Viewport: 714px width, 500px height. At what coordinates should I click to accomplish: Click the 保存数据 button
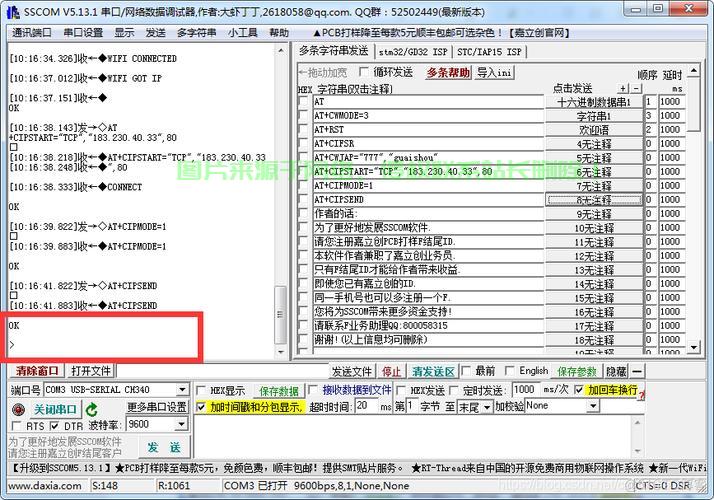pos(279,391)
